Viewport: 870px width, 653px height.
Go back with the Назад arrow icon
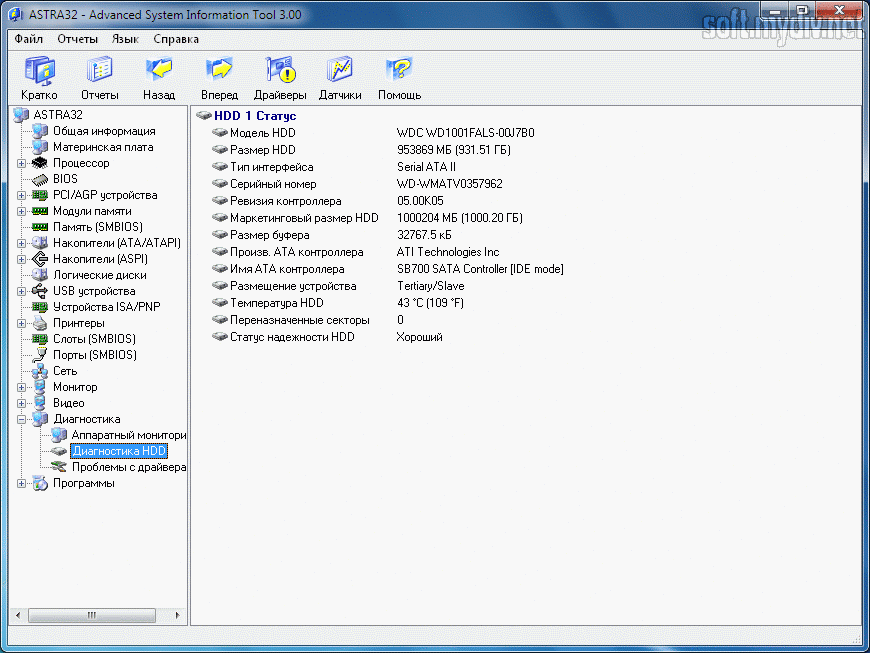(159, 70)
